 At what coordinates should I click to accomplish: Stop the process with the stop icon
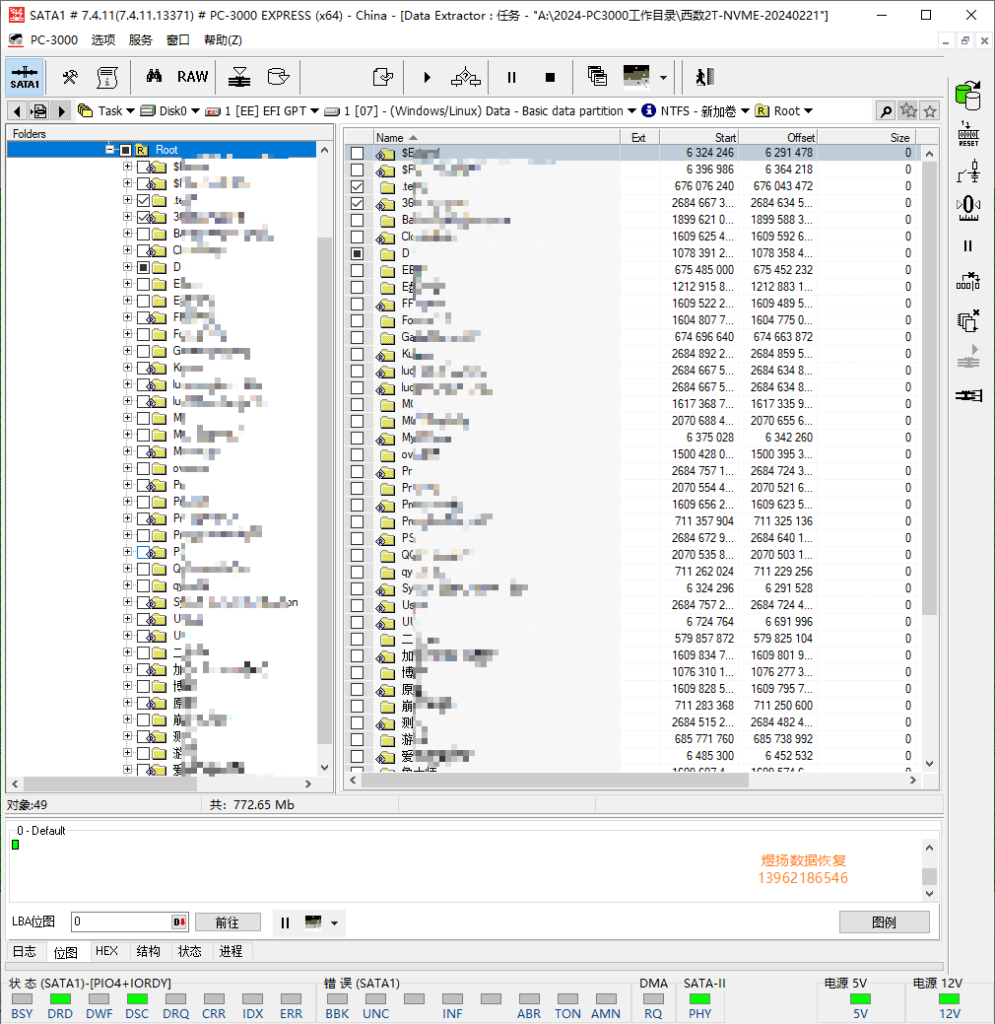pyautogui.click(x=550, y=78)
